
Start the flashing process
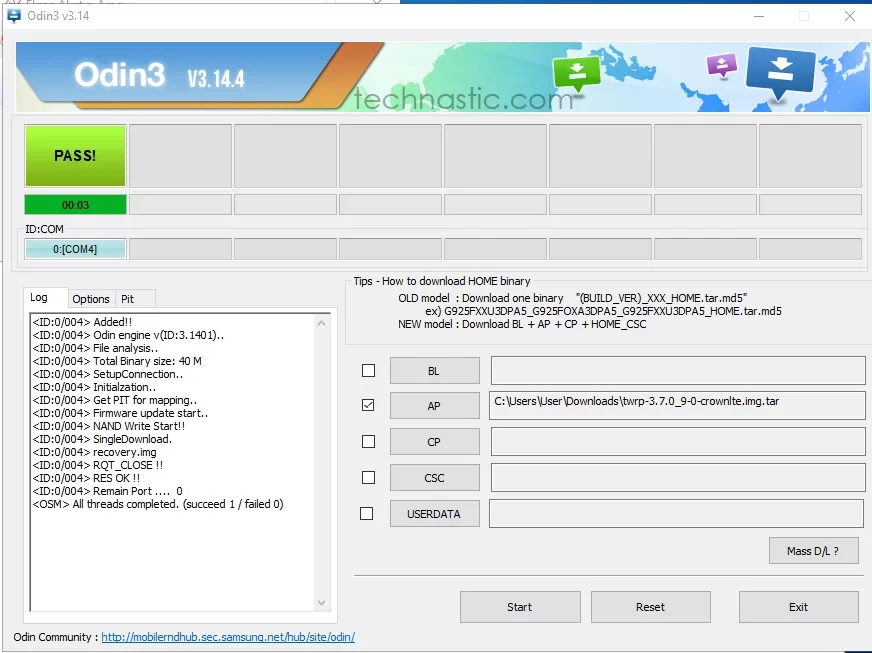coord(519,607)
